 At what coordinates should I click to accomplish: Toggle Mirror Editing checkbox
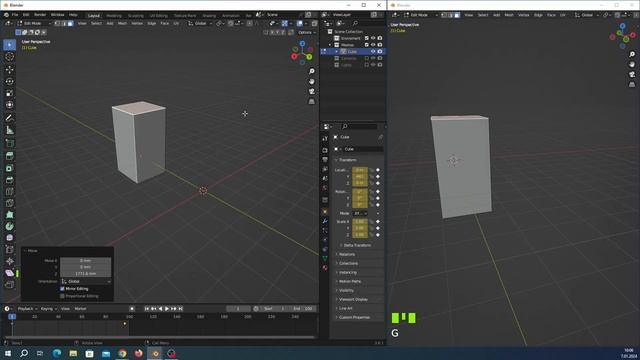point(62,289)
